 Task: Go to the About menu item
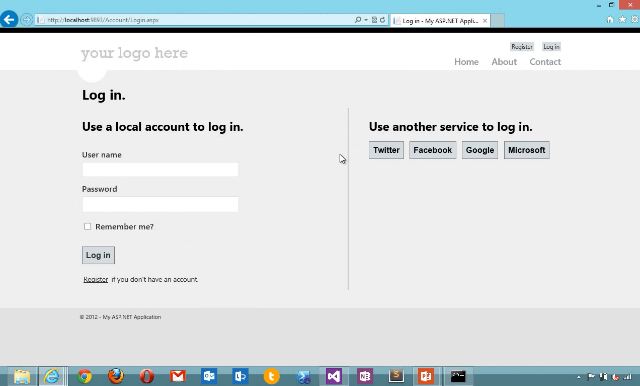tap(504, 62)
